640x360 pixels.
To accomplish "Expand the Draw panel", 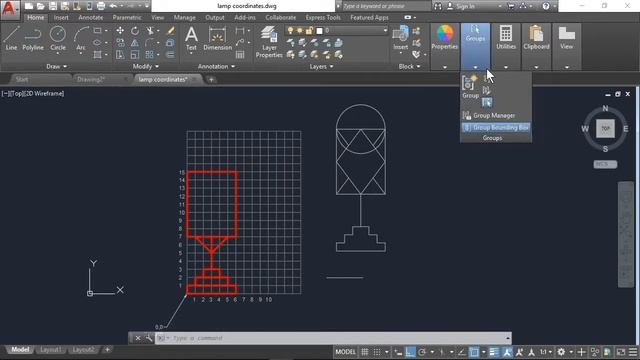I will [x=57, y=66].
